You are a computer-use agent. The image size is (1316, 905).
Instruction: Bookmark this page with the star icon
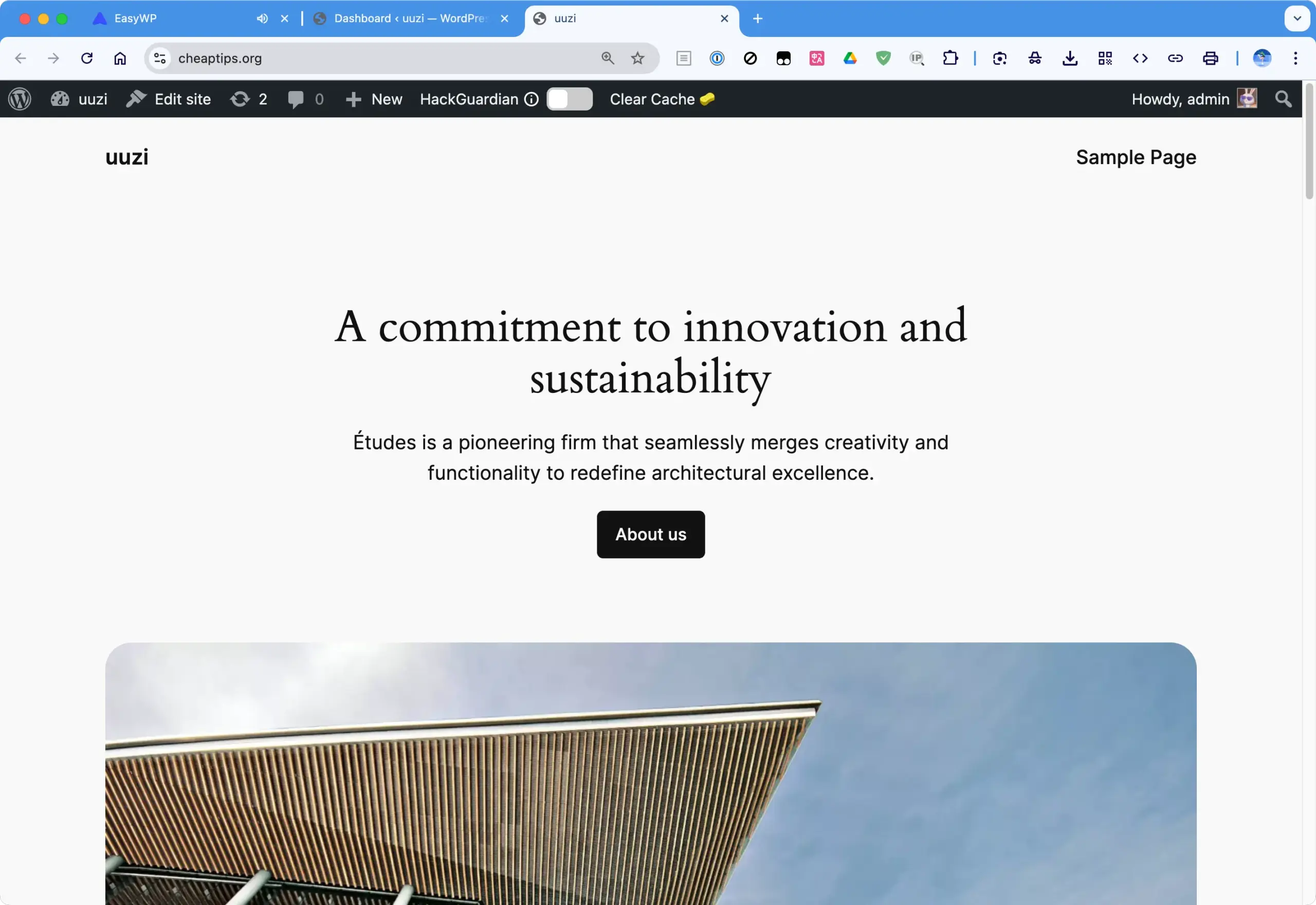(x=637, y=59)
